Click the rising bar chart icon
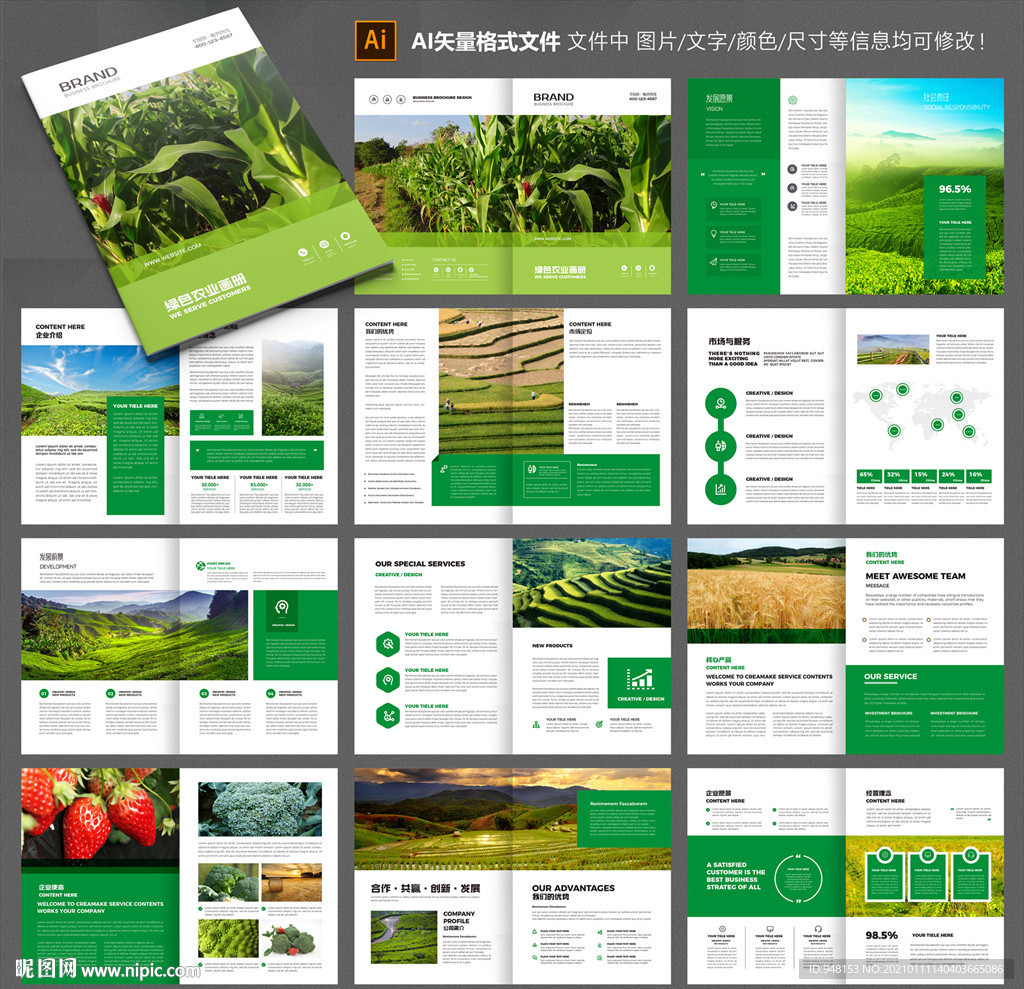The height and width of the screenshot is (989, 1024). [x=640, y=679]
